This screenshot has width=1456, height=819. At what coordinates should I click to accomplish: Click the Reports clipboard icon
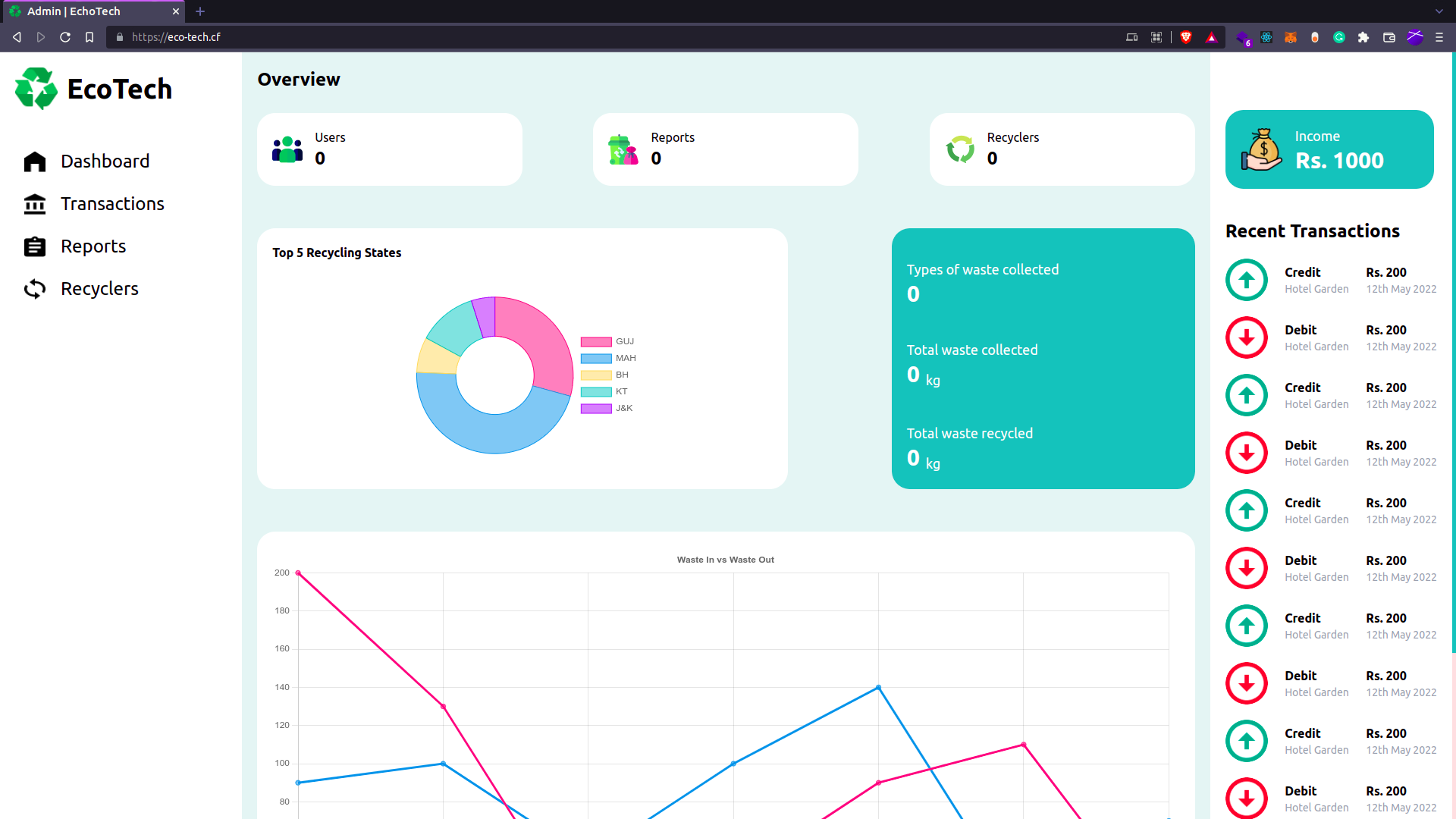(35, 246)
